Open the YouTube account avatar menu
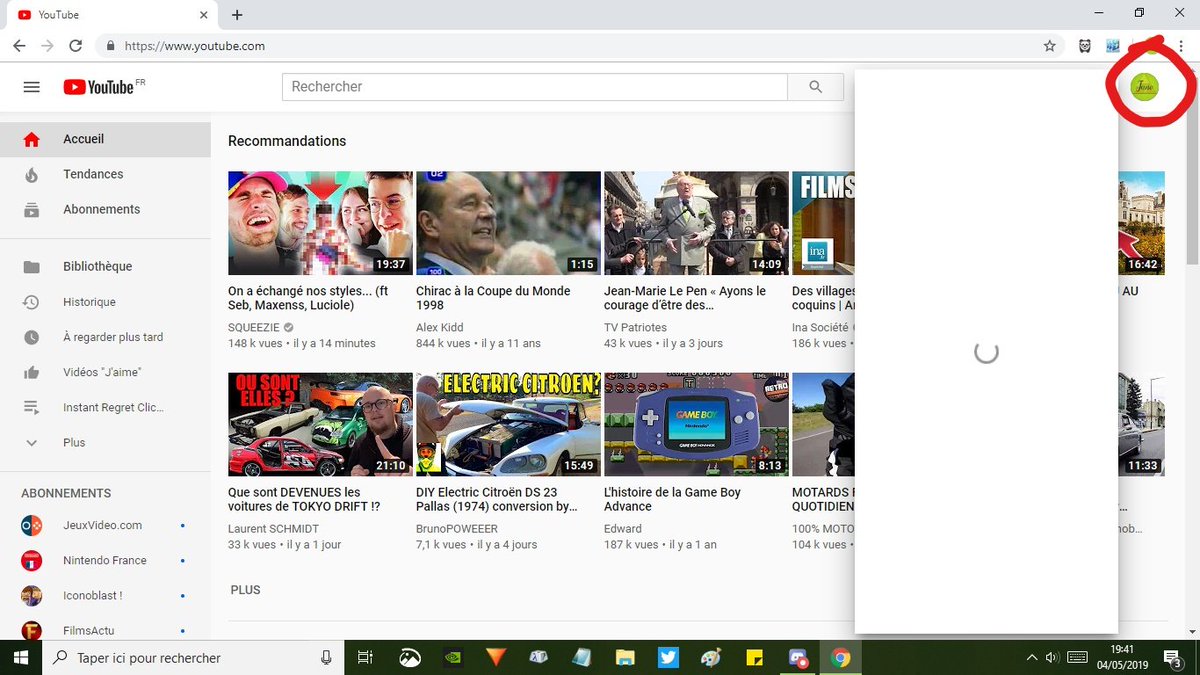 point(1144,87)
